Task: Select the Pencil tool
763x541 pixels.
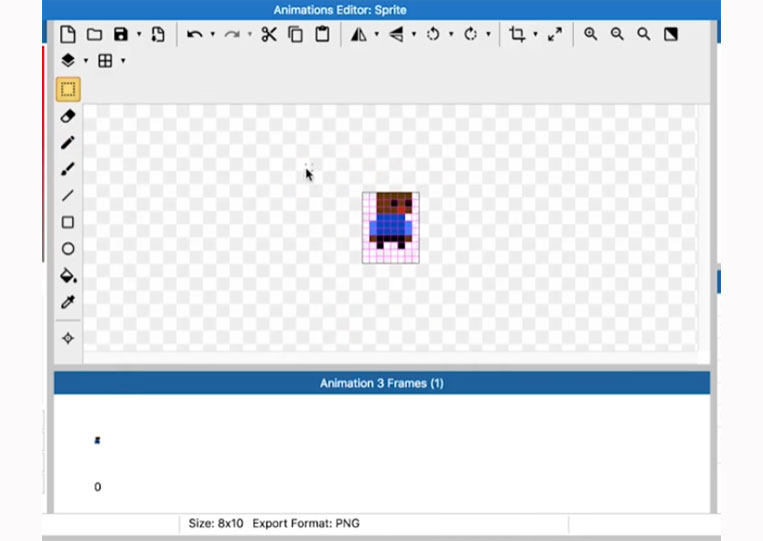Action: 68,143
